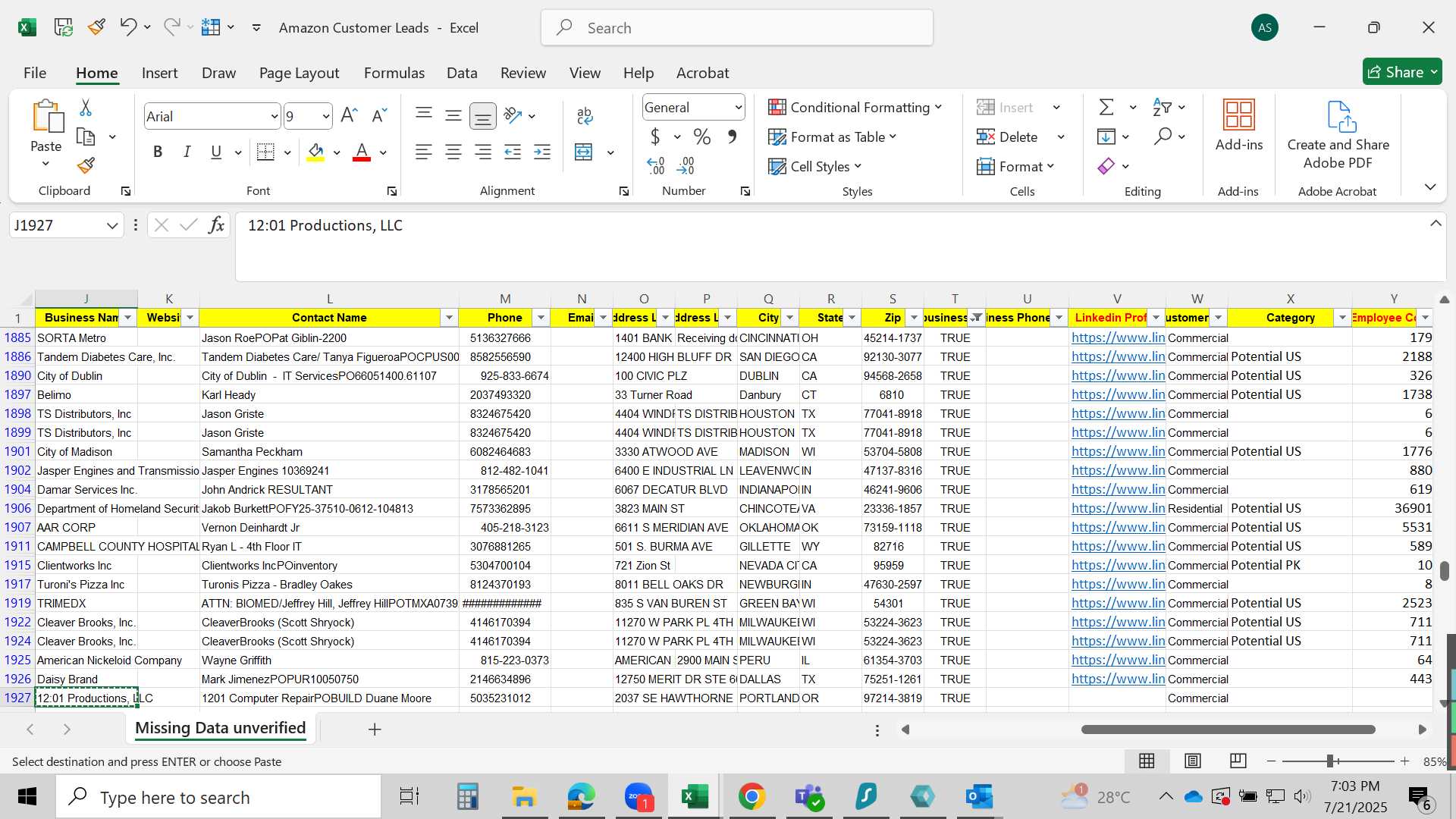Image resolution: width=1456 pixels, height=819 pixels.
Task: Click the Copy icon in Clipboard
Action: tap(86, 136)
